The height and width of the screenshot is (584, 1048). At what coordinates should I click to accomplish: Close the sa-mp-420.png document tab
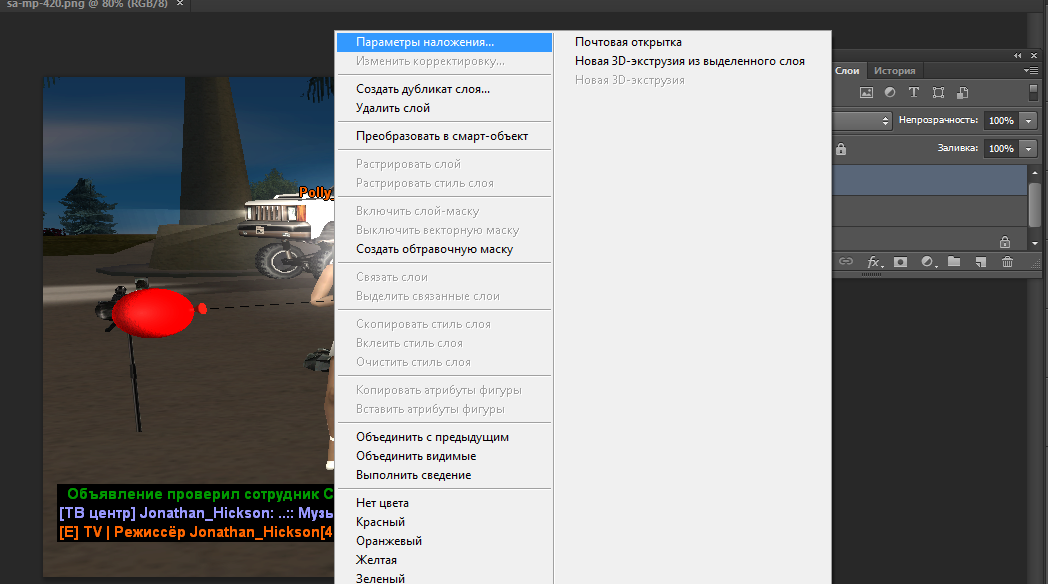180,3
